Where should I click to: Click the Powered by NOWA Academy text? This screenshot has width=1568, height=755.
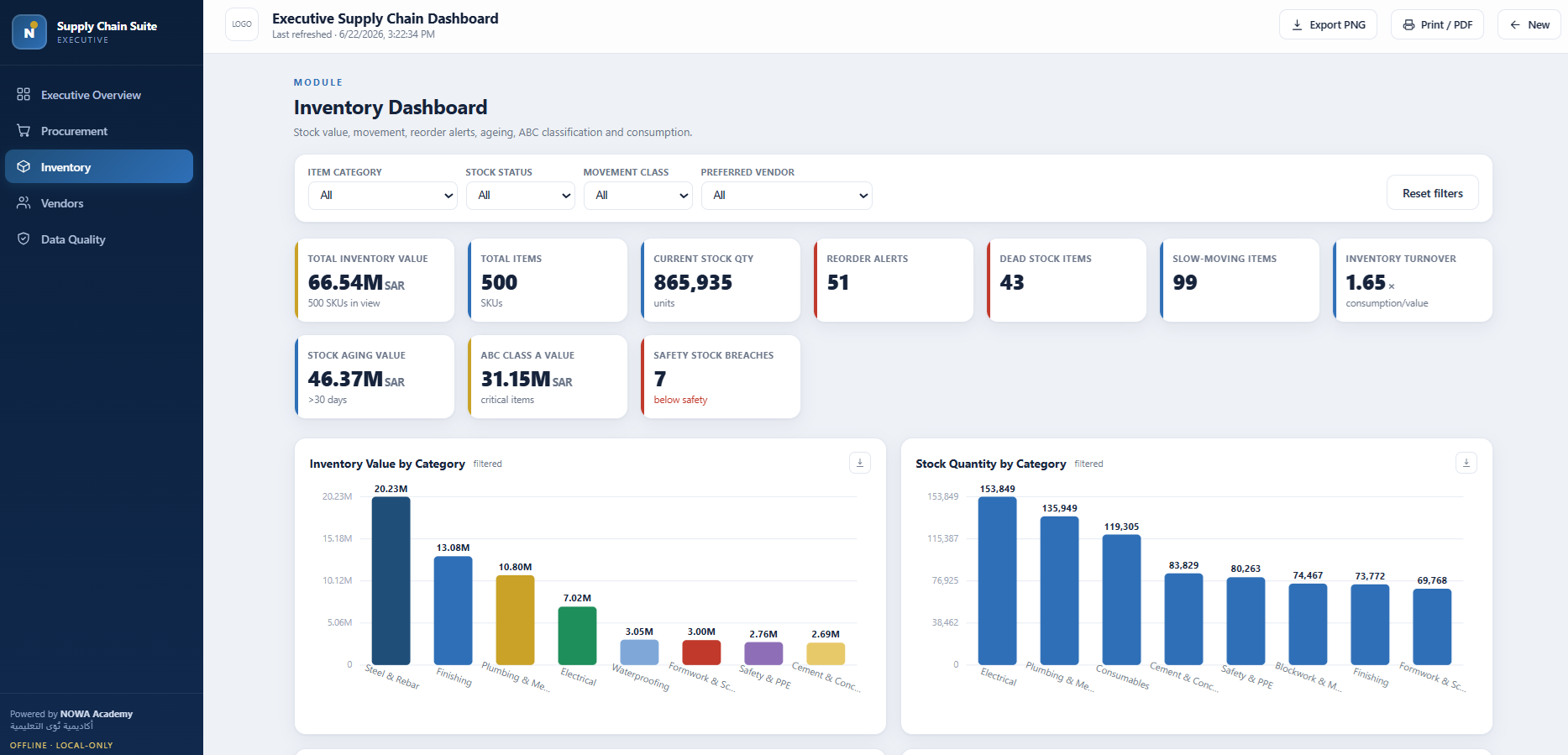(x=71, y=714)
